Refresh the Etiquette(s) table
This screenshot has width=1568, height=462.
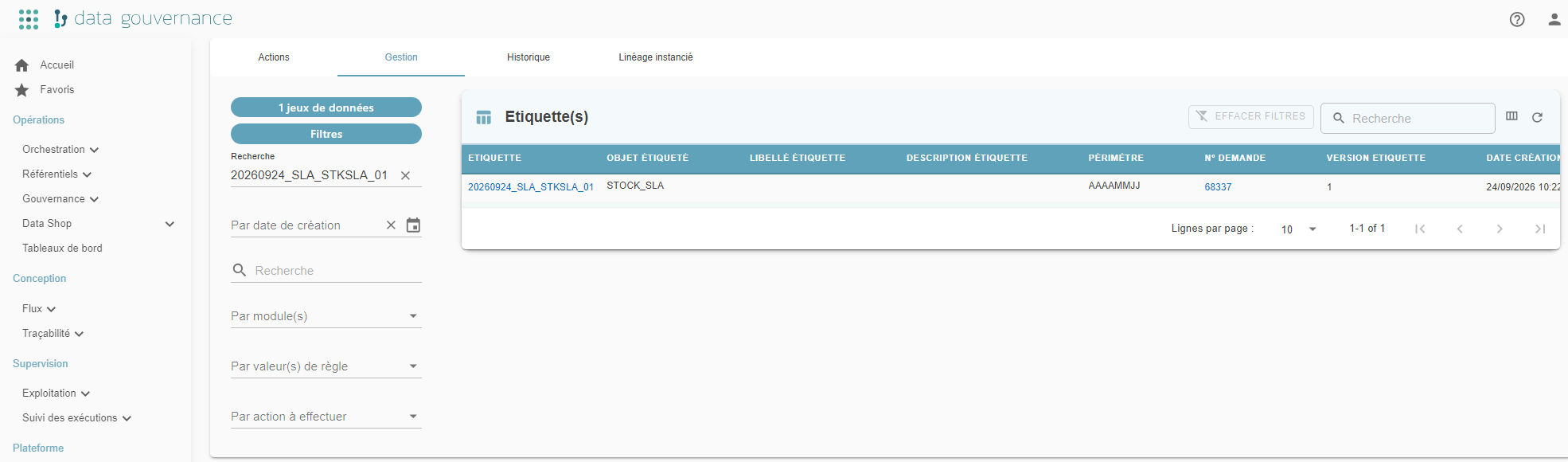click(1537, 117)
